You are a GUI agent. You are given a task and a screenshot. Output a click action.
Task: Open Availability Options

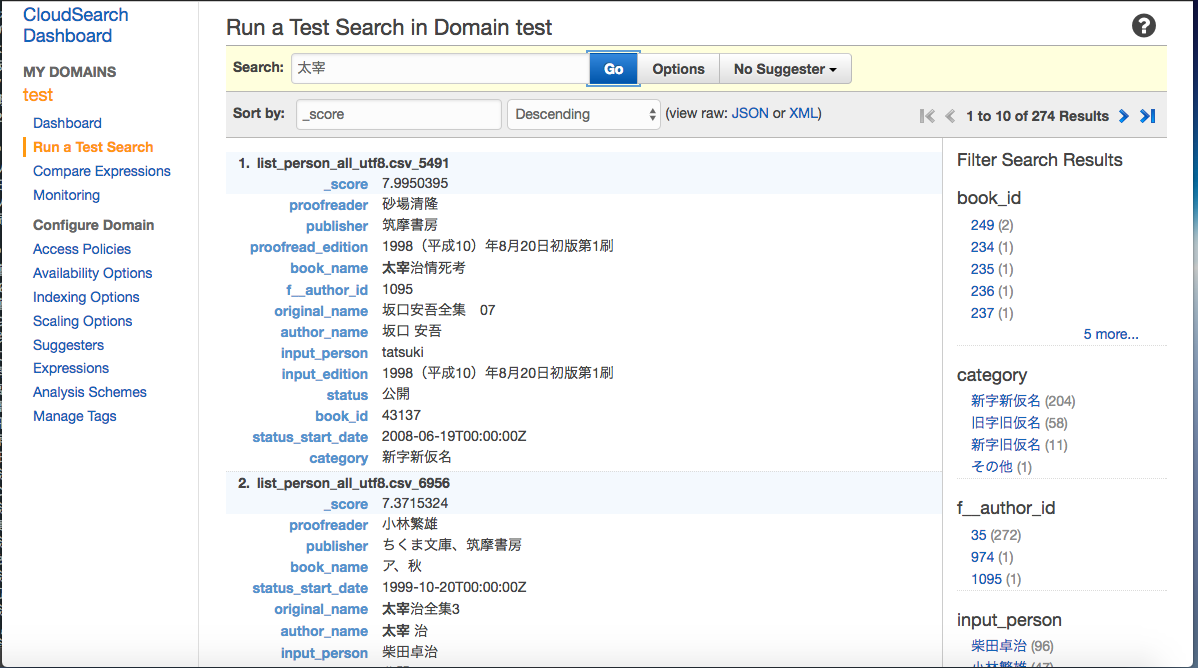click(x=92, y=273)
